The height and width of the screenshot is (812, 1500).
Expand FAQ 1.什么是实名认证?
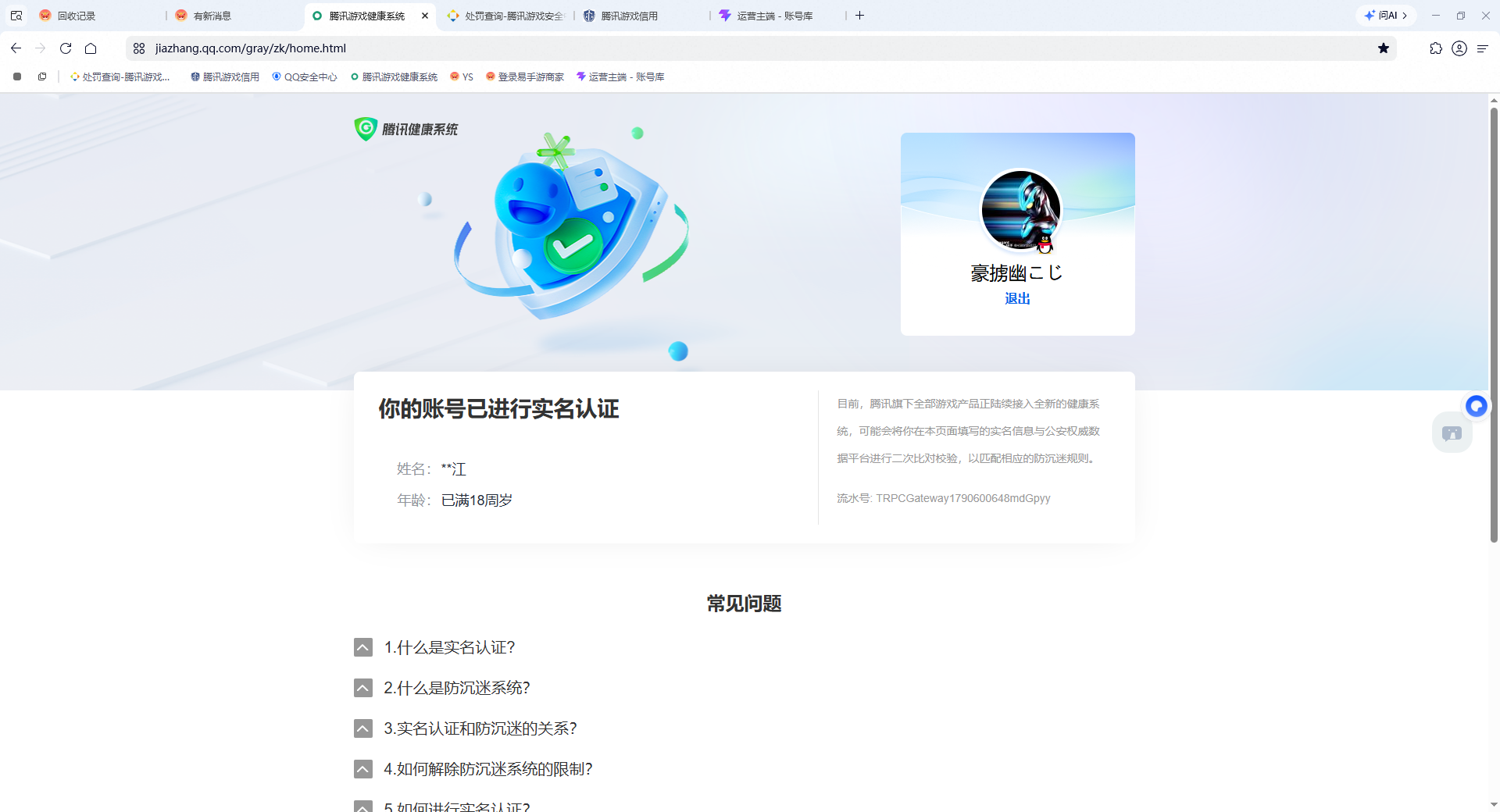pos(434,647)
